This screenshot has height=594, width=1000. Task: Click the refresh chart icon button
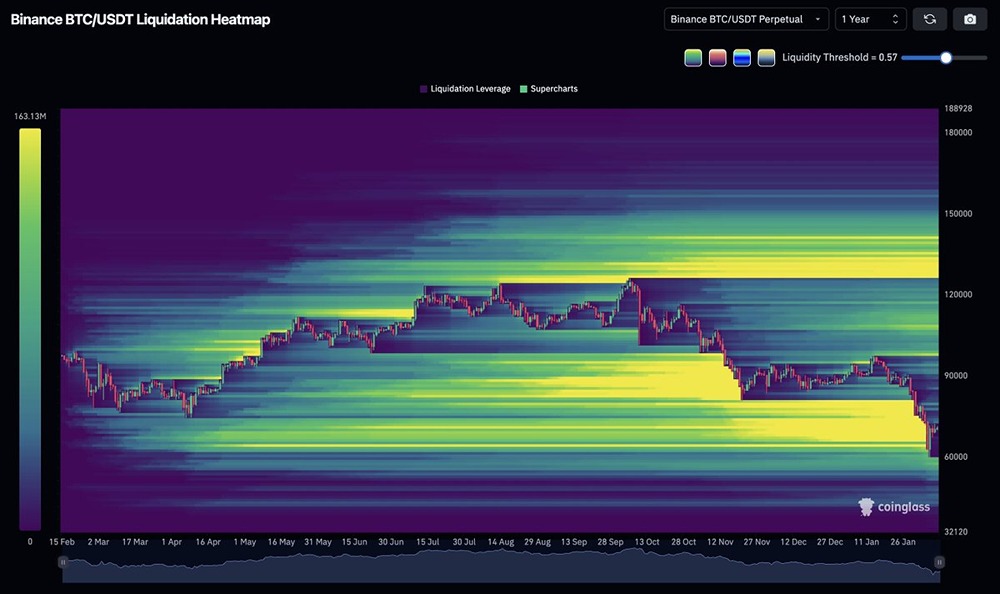pyautogui.click(x=929, y=19)
